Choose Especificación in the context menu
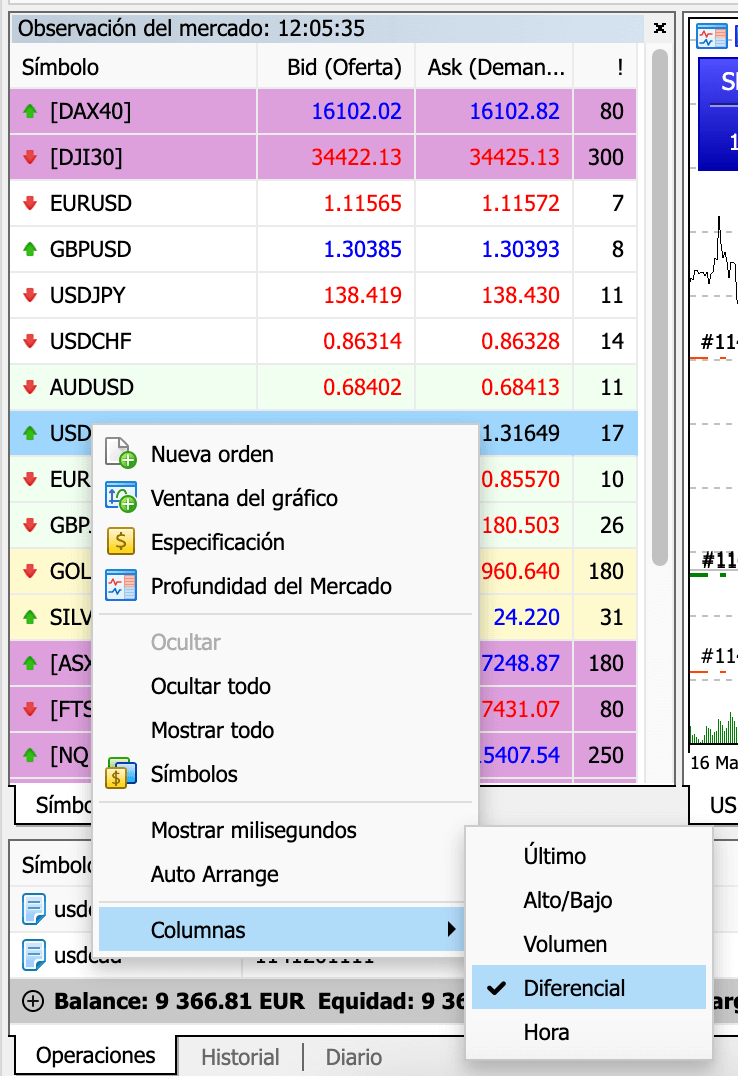The width and height of the screenshot is (738, 1076). (x=218, y=541)
